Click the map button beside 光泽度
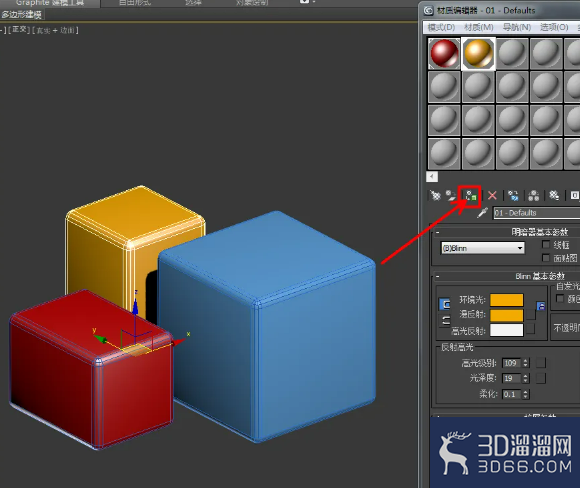 point(541,378)
